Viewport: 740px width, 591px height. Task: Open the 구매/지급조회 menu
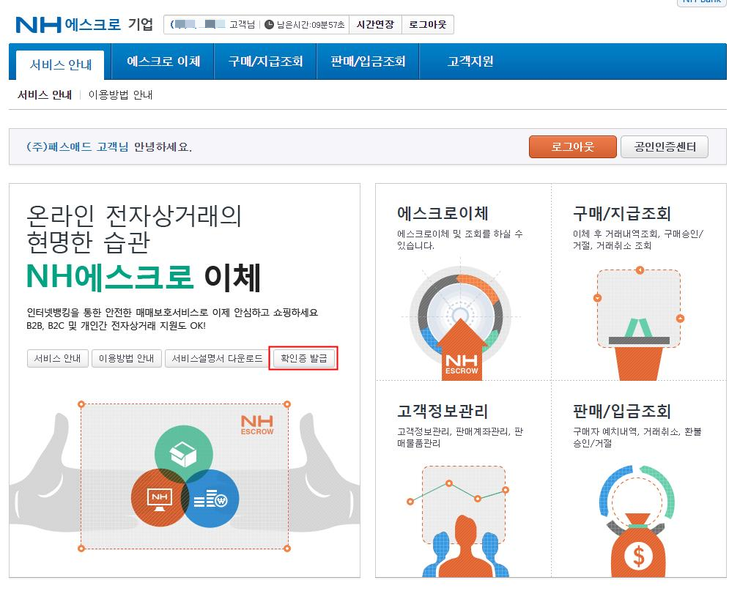pos(266,61)
